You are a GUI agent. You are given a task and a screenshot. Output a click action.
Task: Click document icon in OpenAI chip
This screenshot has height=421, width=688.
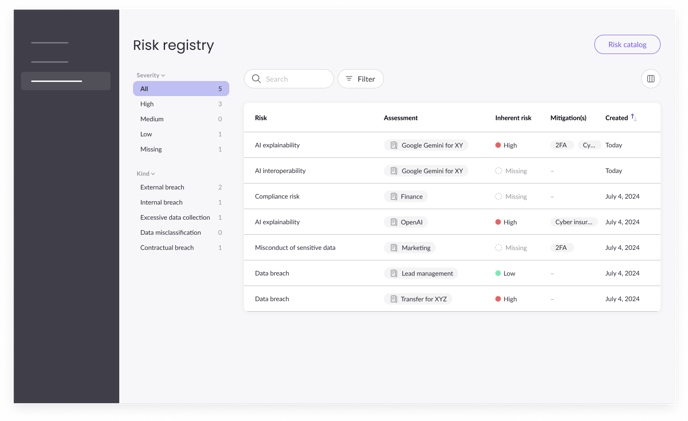[x=394, y=222]
